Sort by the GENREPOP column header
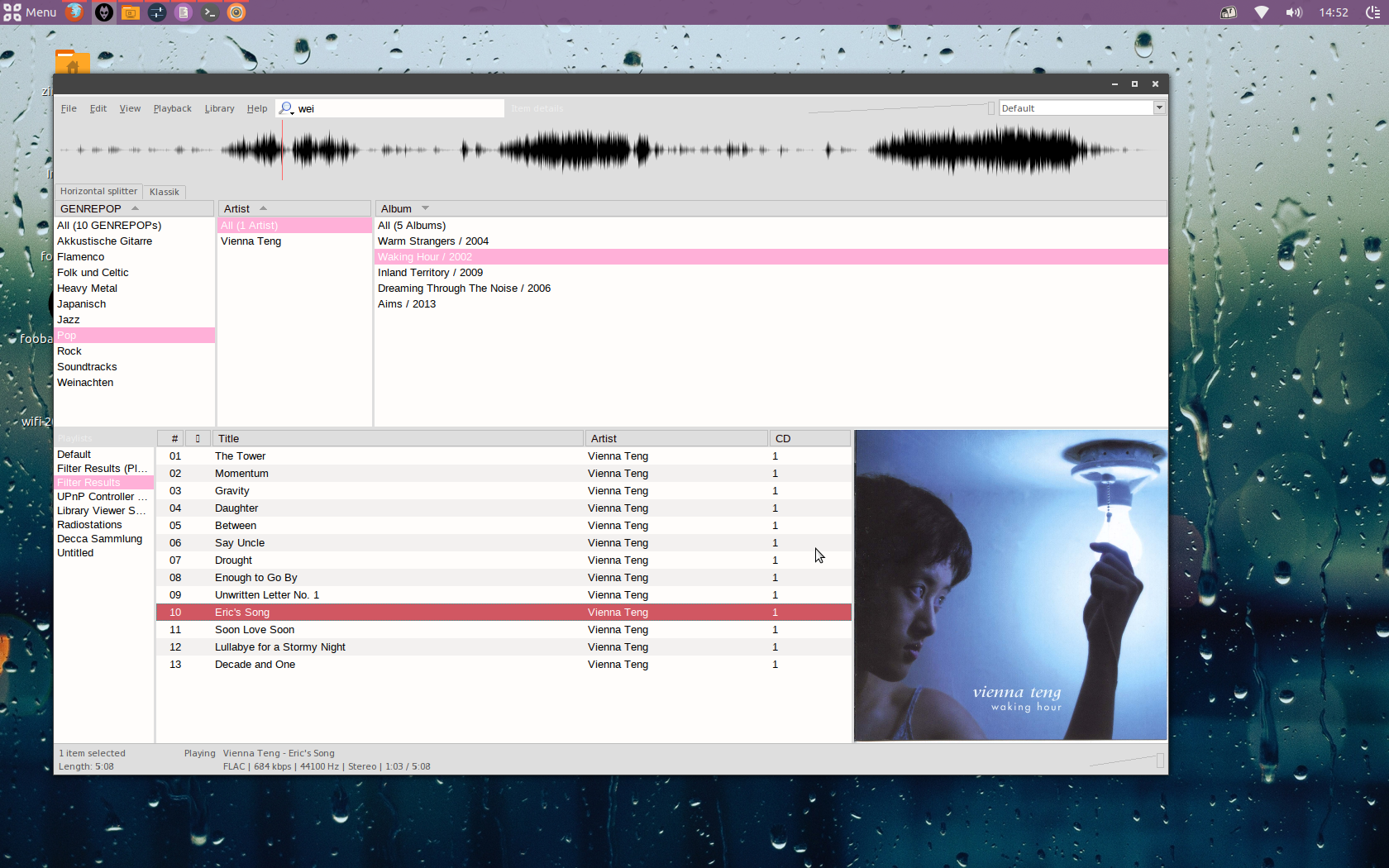The height and width of the screenshot is (868, 1389). click(135, 208)
